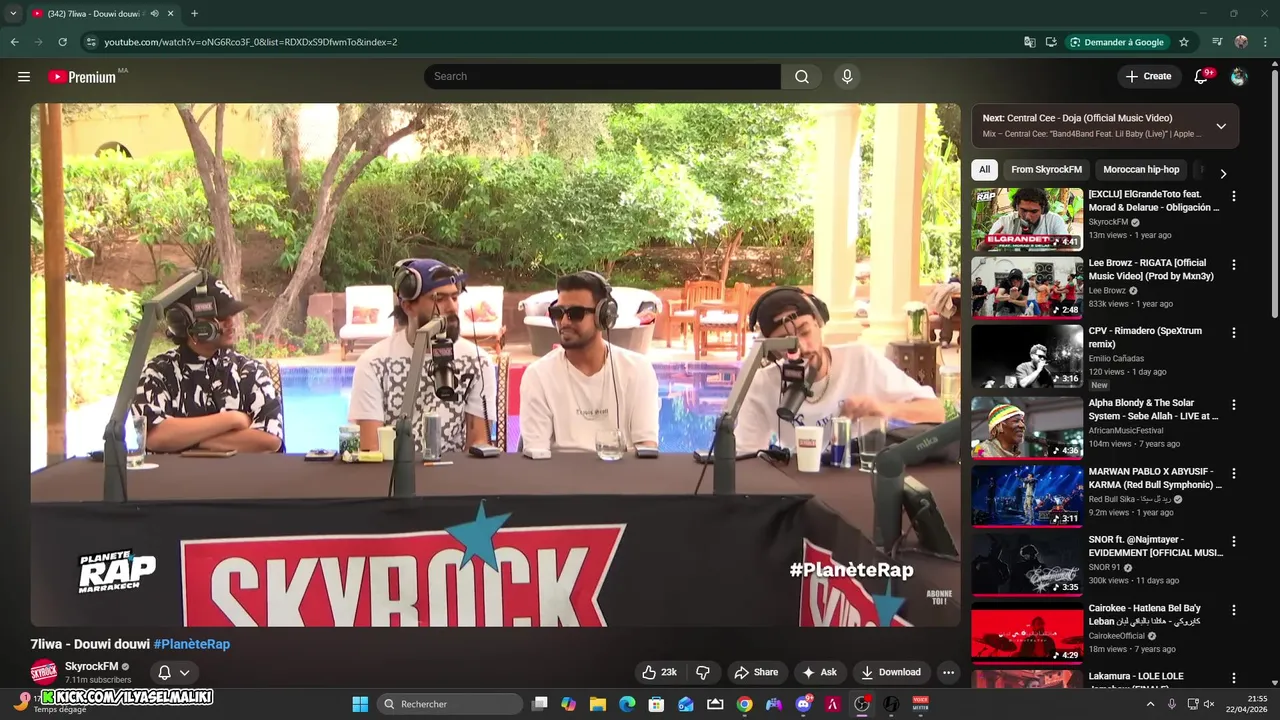Open CPV Rimadero video thumbnail
The image size is (1280, 720).
pos(1027,356)
